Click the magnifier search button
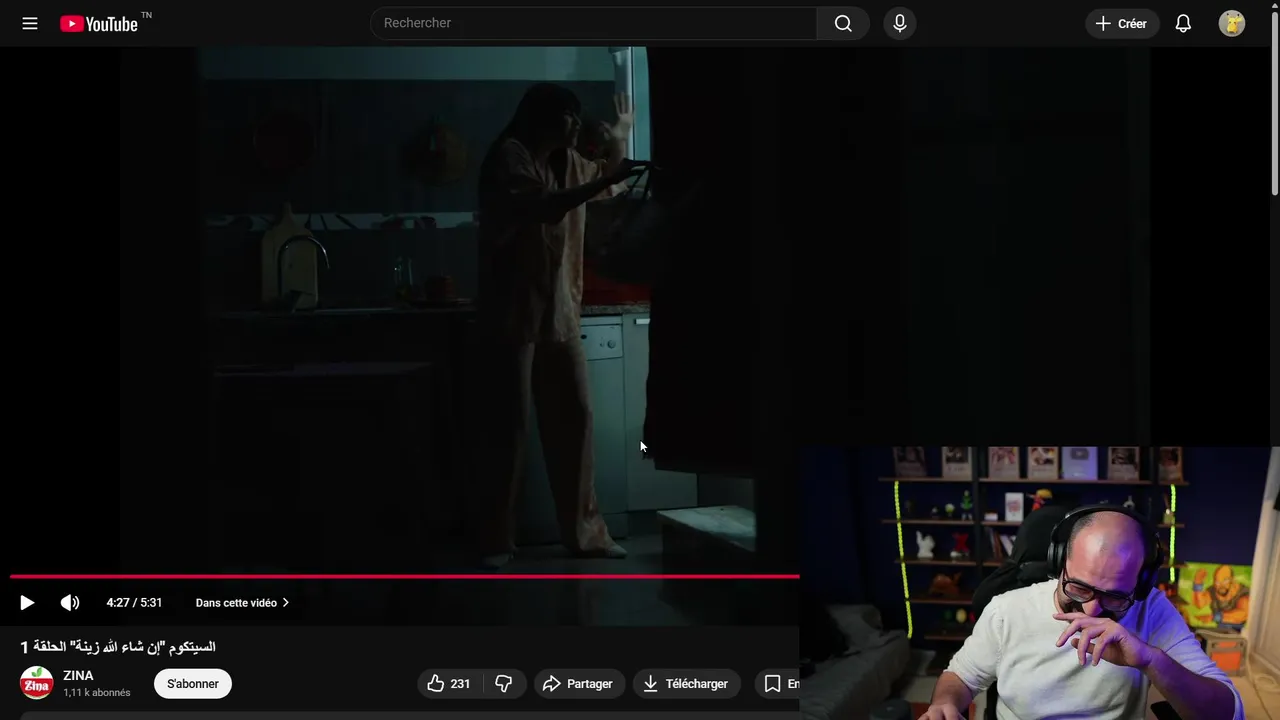The image size is (1280, 720). pos(843,23)
